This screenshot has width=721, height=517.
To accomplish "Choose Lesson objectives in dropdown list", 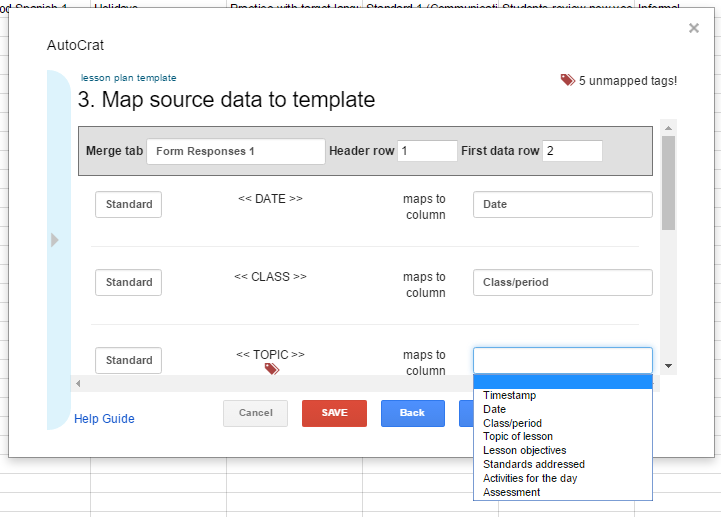I will [563, 450].
